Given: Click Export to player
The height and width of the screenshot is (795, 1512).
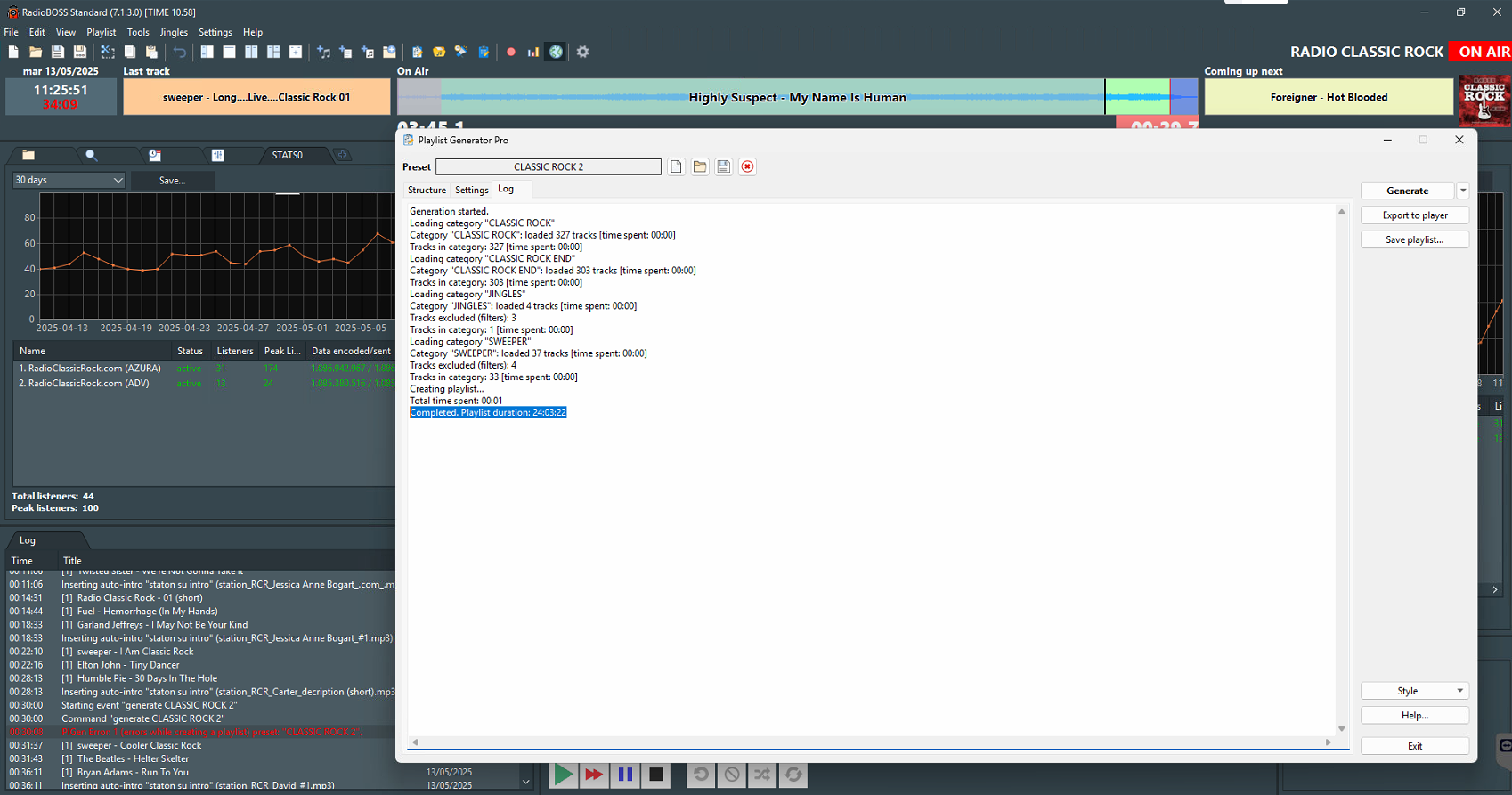Looking at the screenshot, I should pyautogui.click(x=1415, y=215).
